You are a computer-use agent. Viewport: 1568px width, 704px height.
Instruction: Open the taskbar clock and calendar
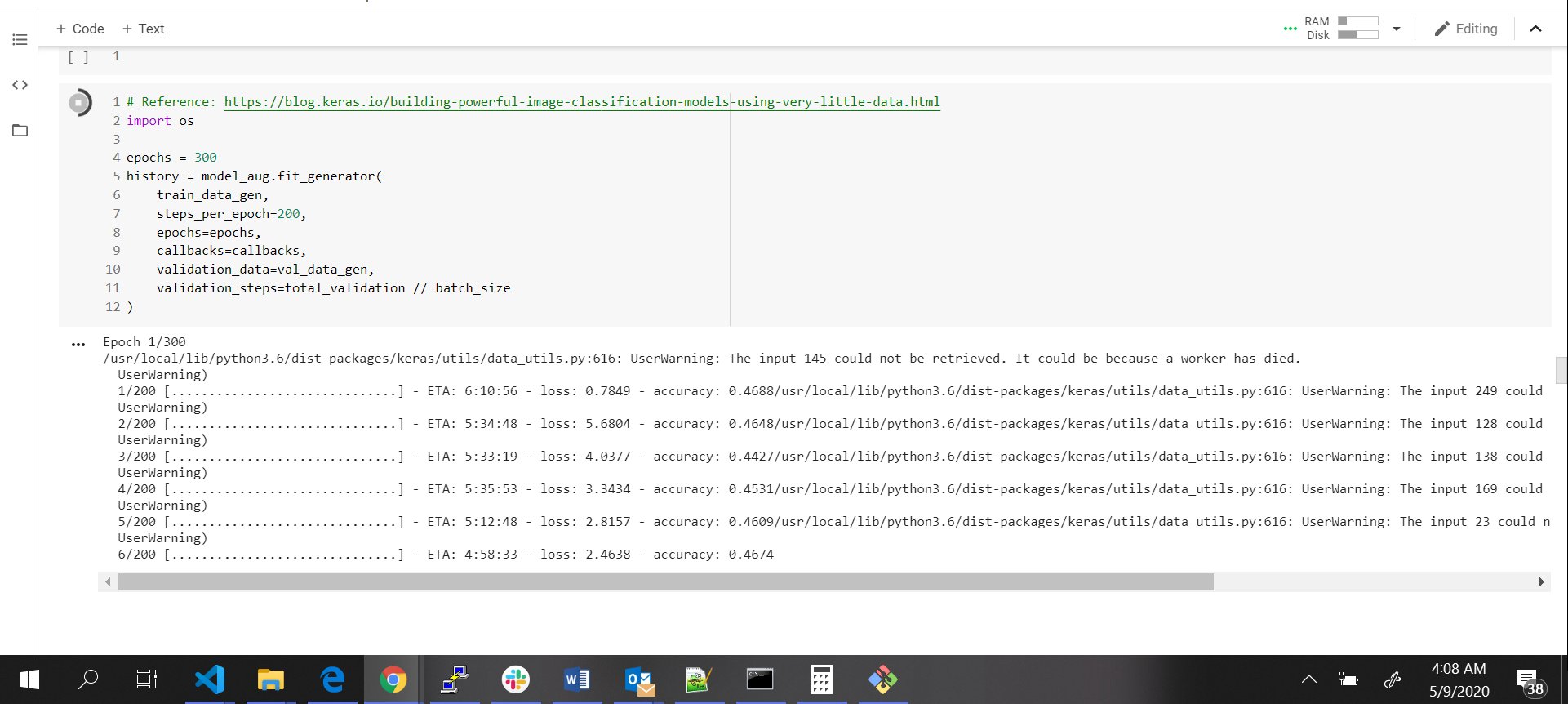tap(1459, 679)
